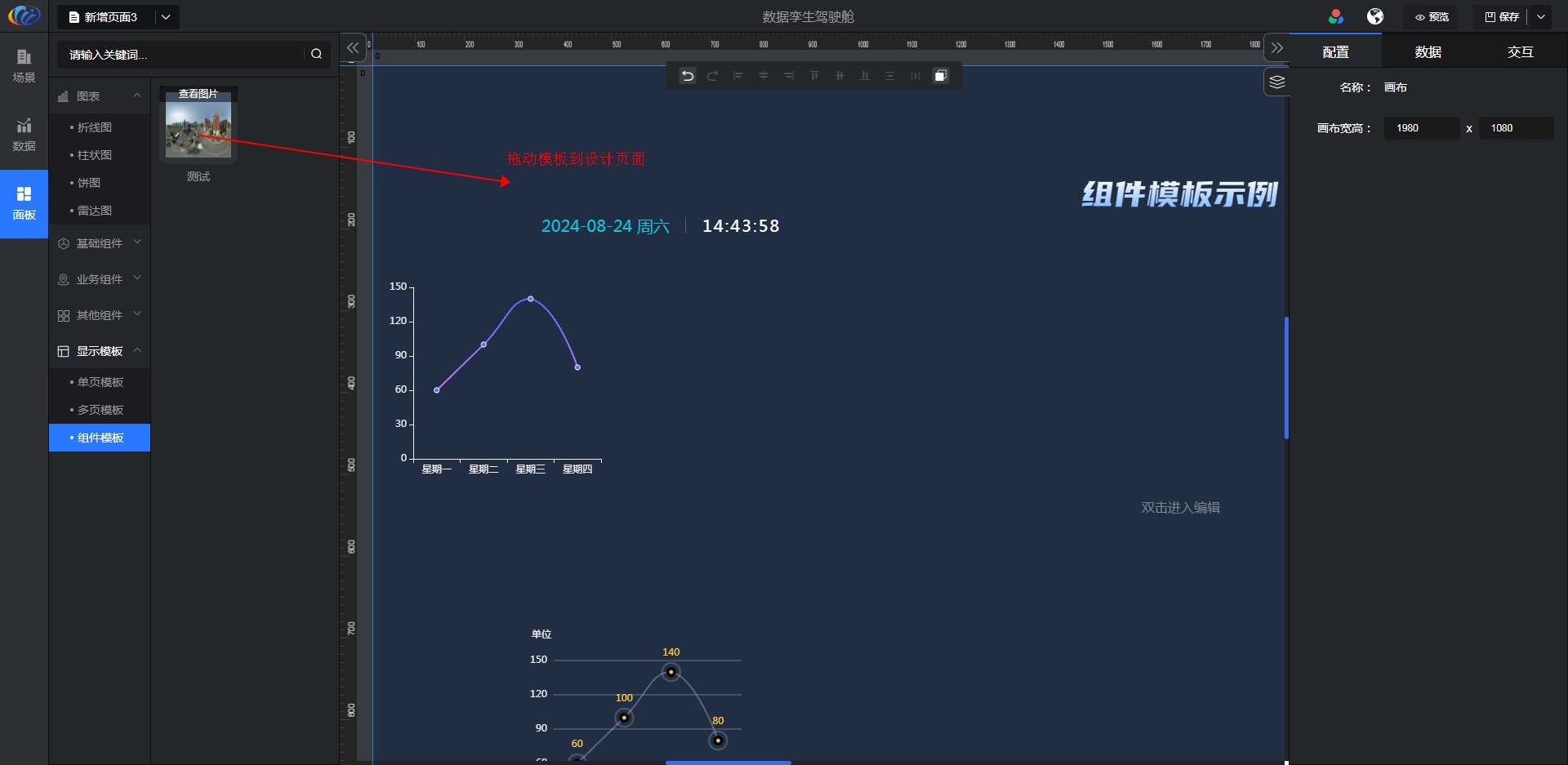Click the 测试 template thumbnail
The height and width of the screenshot is (765, 1568).
tap(198, 129)
